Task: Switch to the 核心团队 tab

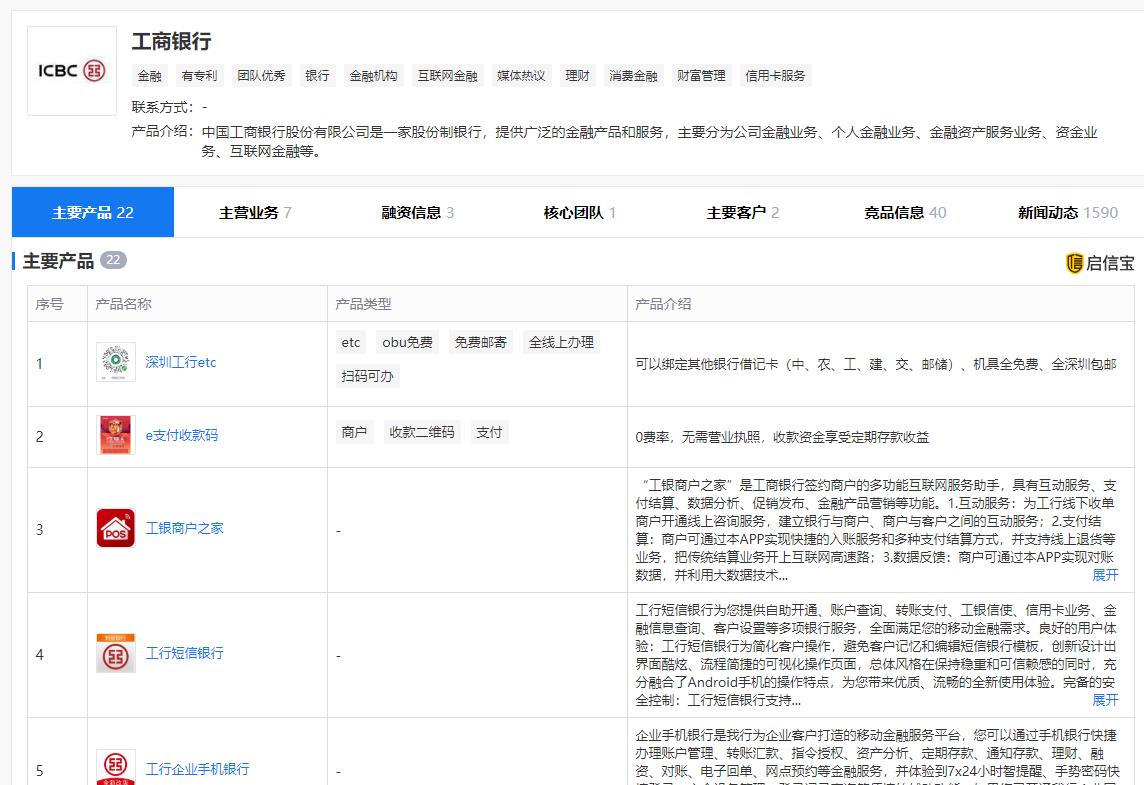Action: coord(580,212)
